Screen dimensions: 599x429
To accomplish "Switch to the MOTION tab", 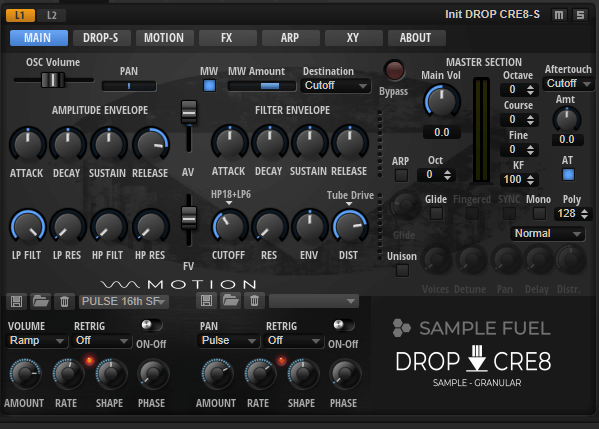I will click(165, 38).
